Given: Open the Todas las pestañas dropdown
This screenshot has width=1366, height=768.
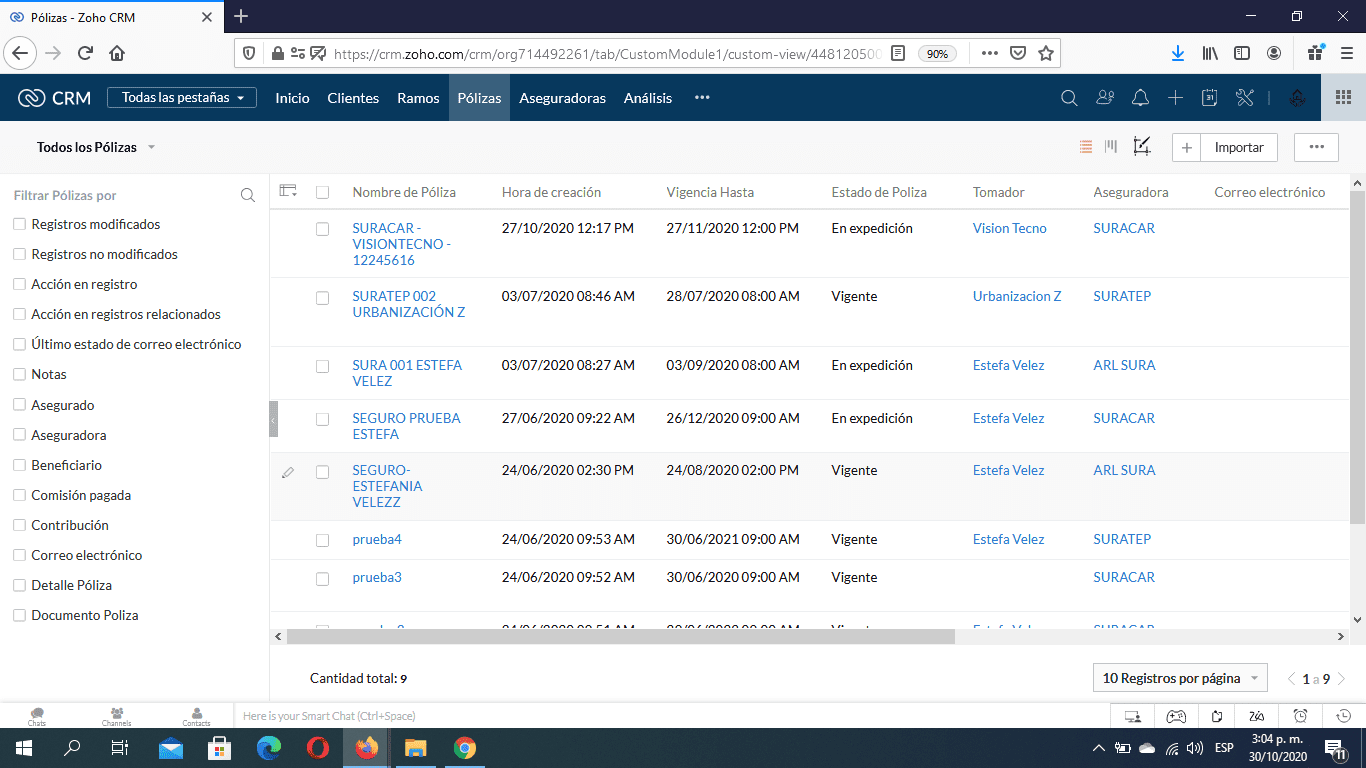Looking at the screenshot, I should [x=182, y=98].
